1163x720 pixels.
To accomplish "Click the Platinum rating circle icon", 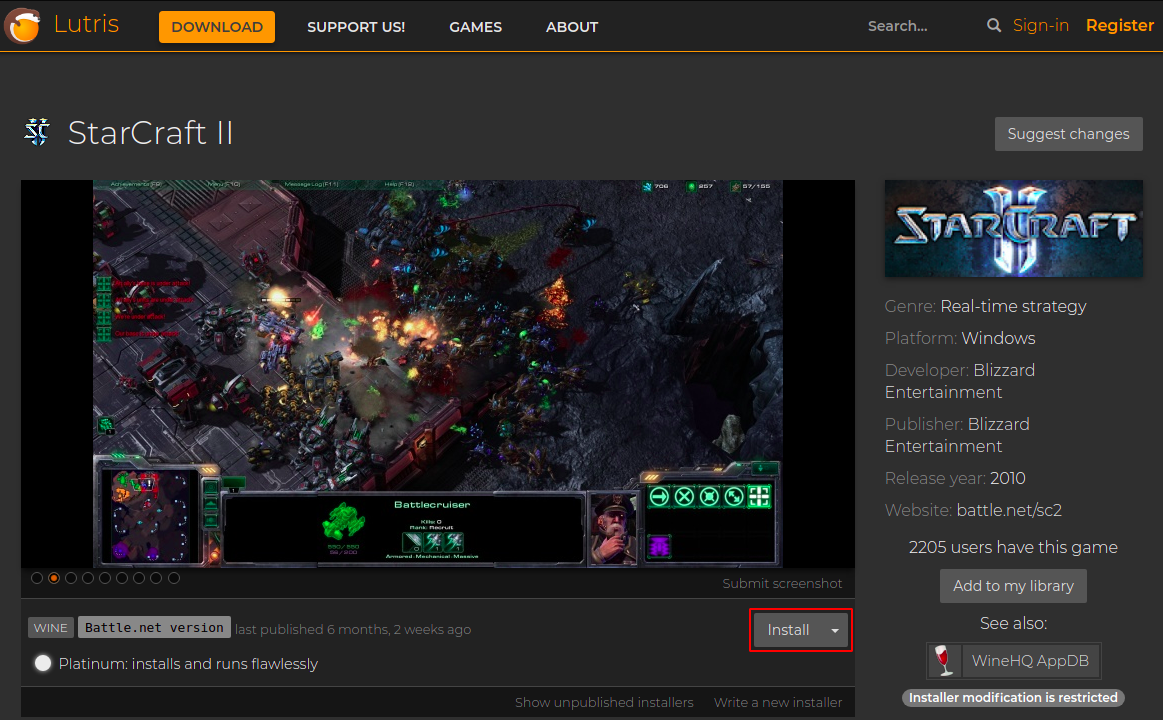I will pyautogui.click(x=43, y=663).
